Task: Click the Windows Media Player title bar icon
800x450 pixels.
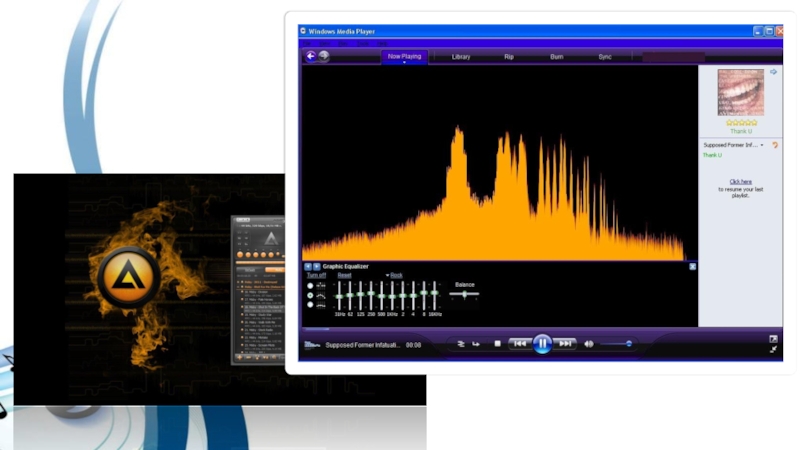Action: pos(303,31)
